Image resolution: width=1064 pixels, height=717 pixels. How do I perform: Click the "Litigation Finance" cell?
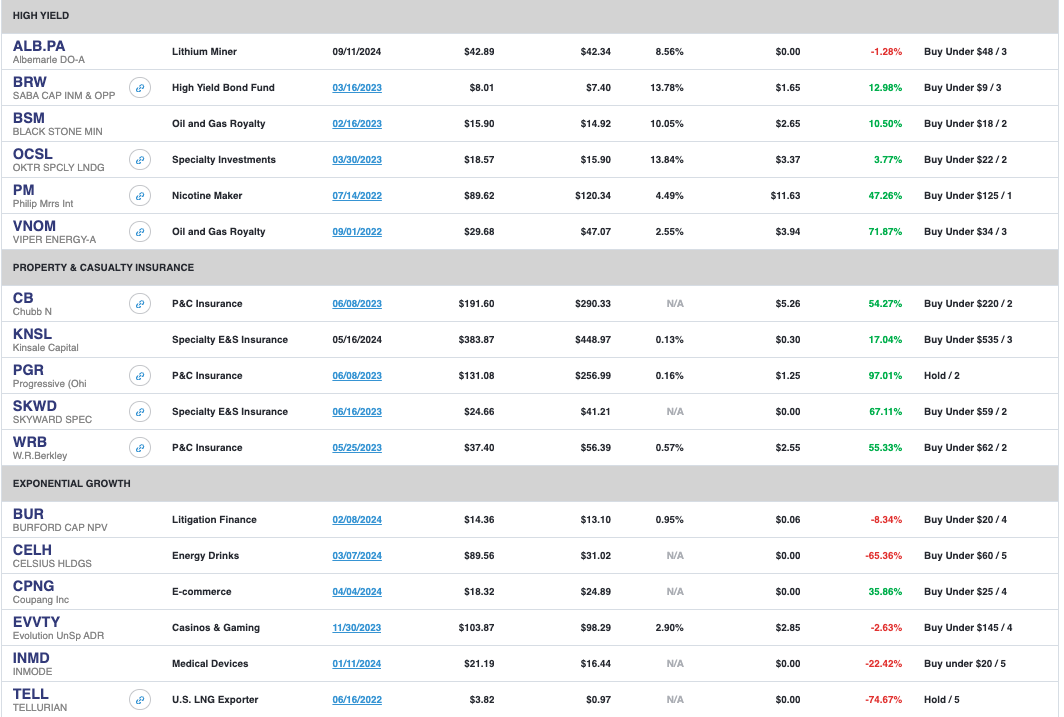coord(214,520)
